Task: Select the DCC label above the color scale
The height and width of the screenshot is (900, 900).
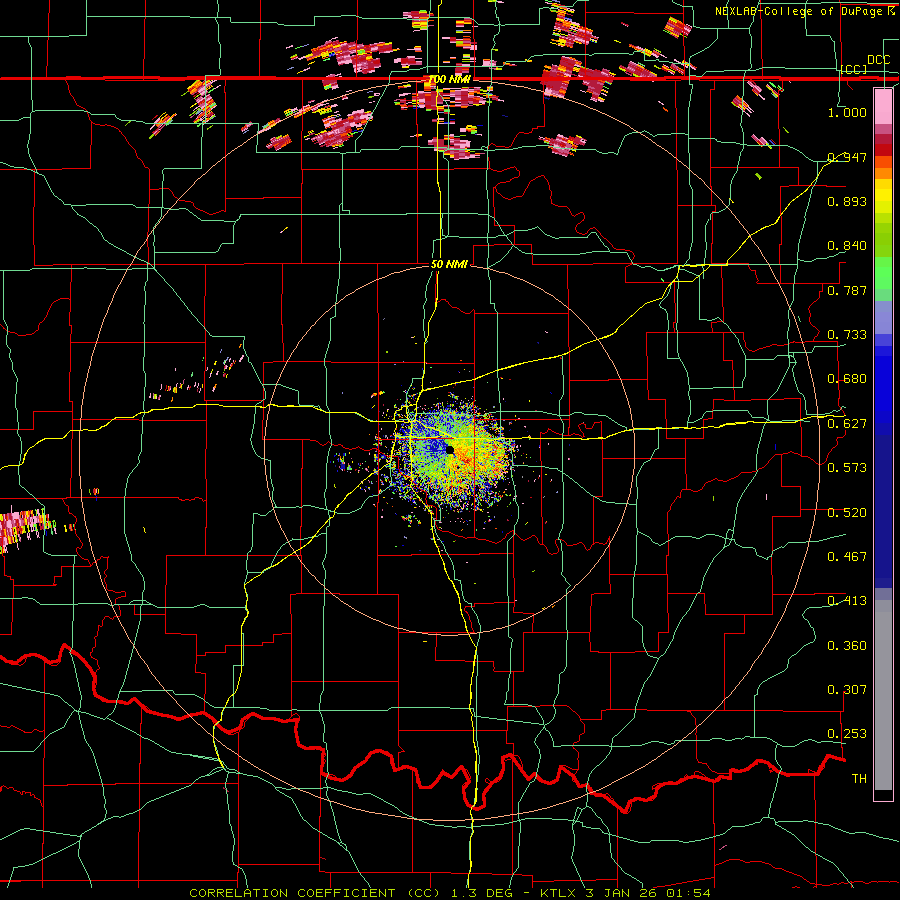Action: click(x=878, y=60)
